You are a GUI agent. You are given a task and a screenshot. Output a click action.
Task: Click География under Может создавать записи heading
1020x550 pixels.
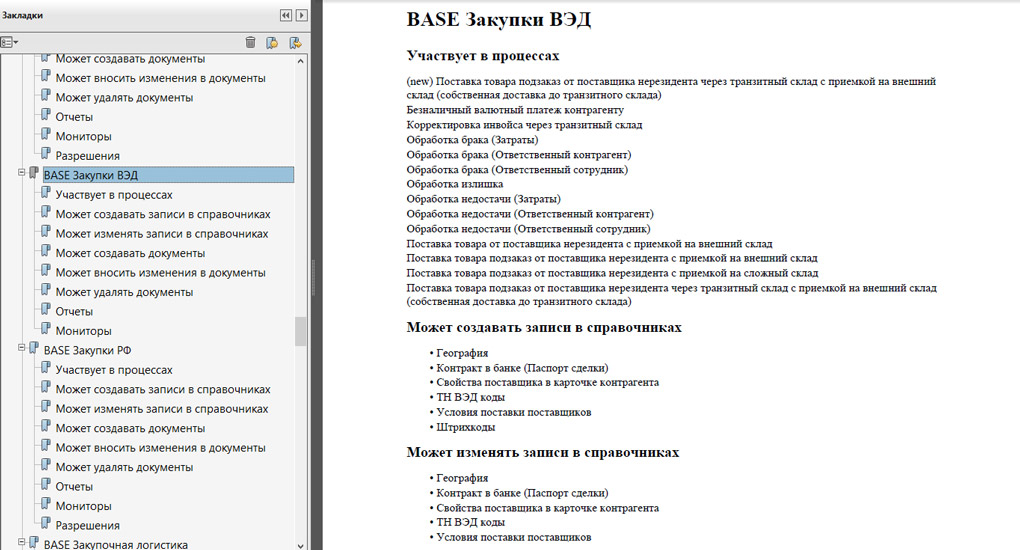(x=462, y=353)
